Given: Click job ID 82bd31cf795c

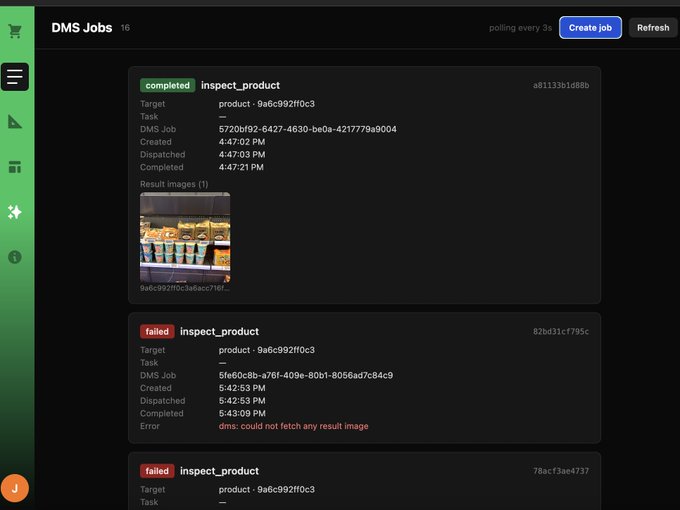Looking at the screenshot, I should click(561, 332).
